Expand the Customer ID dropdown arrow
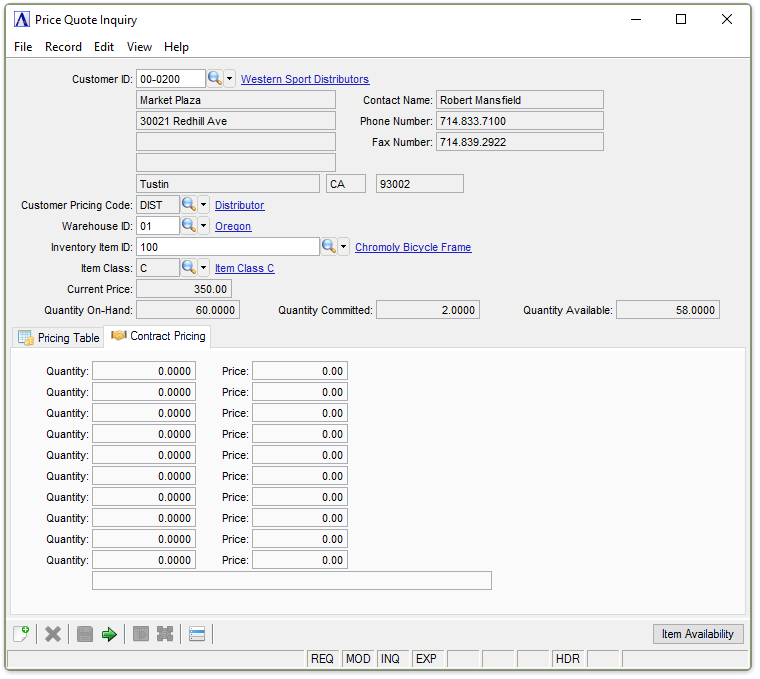This screenshot has width=760, height=679. (230, 79)
